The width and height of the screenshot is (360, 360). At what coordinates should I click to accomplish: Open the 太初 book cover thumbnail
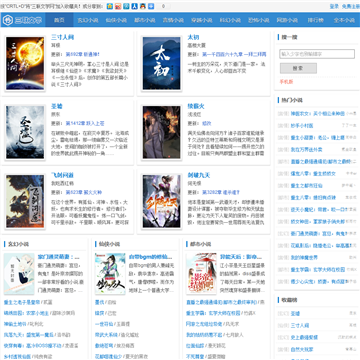click(x=162, y=63)
